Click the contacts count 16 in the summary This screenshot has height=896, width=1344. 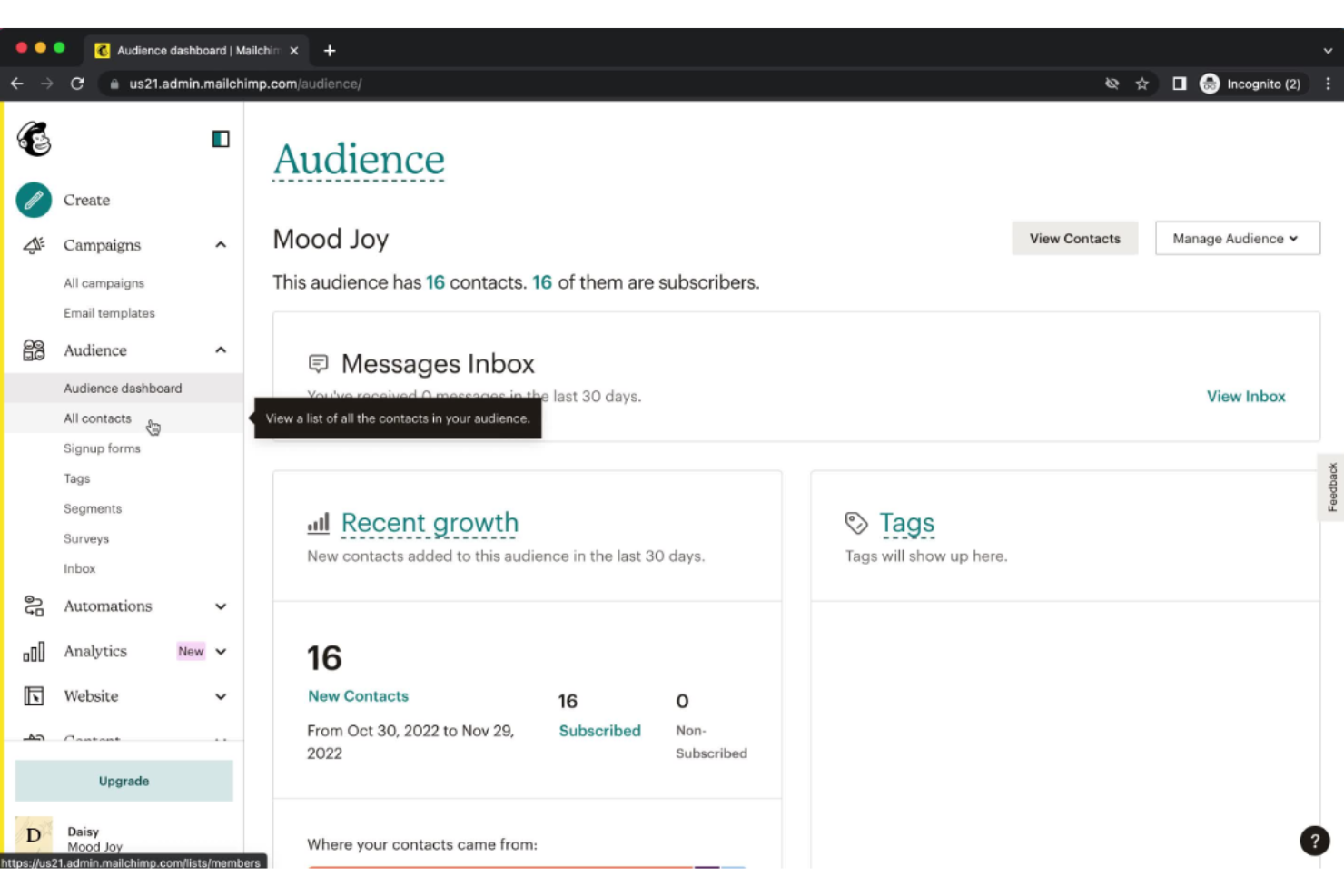pyautogui.click(x=435, y=282)
